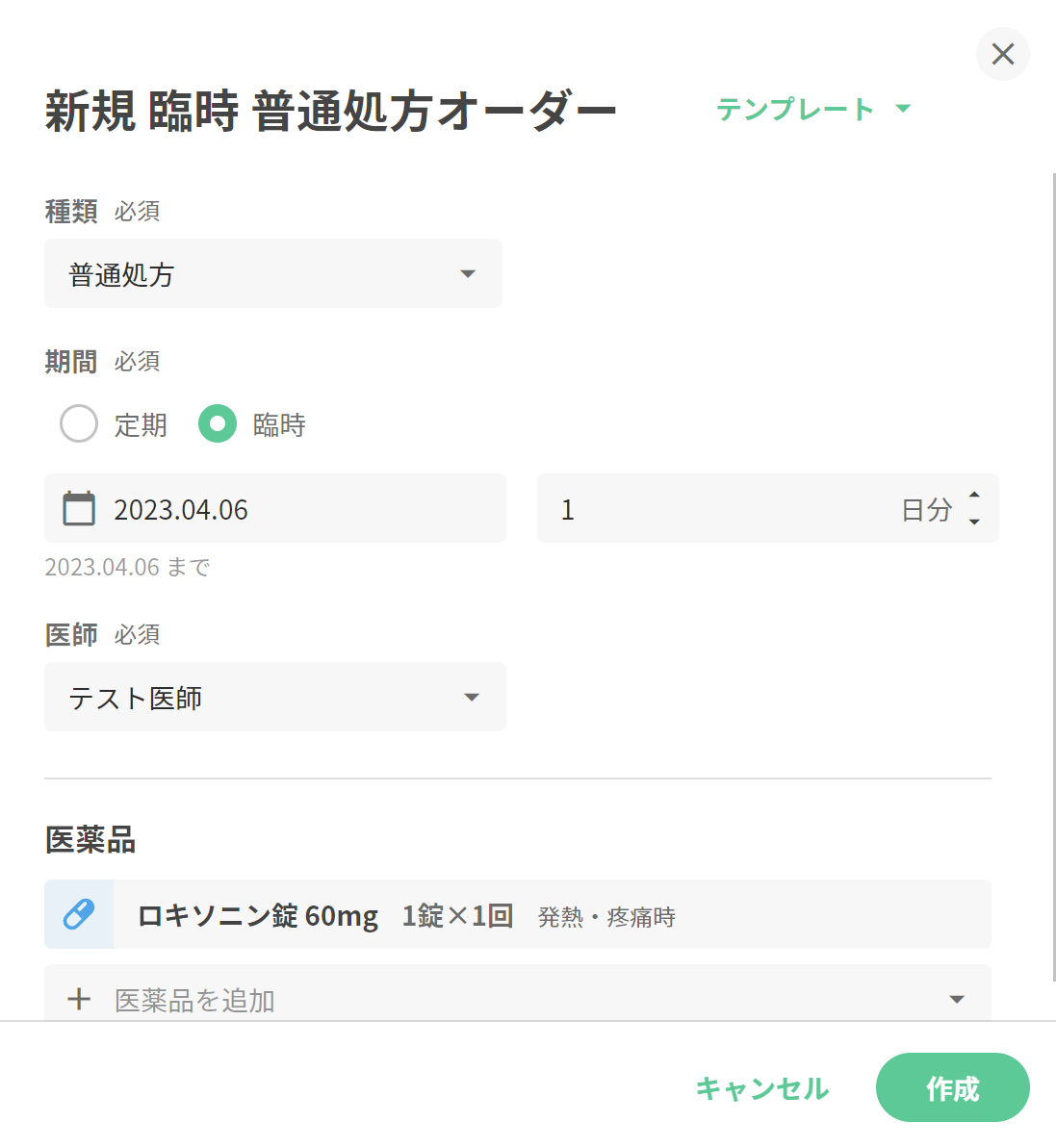Close the dialog with the X icon
The height and width of the screenshot is (1148, 1056).
[x=1003, y=54]
